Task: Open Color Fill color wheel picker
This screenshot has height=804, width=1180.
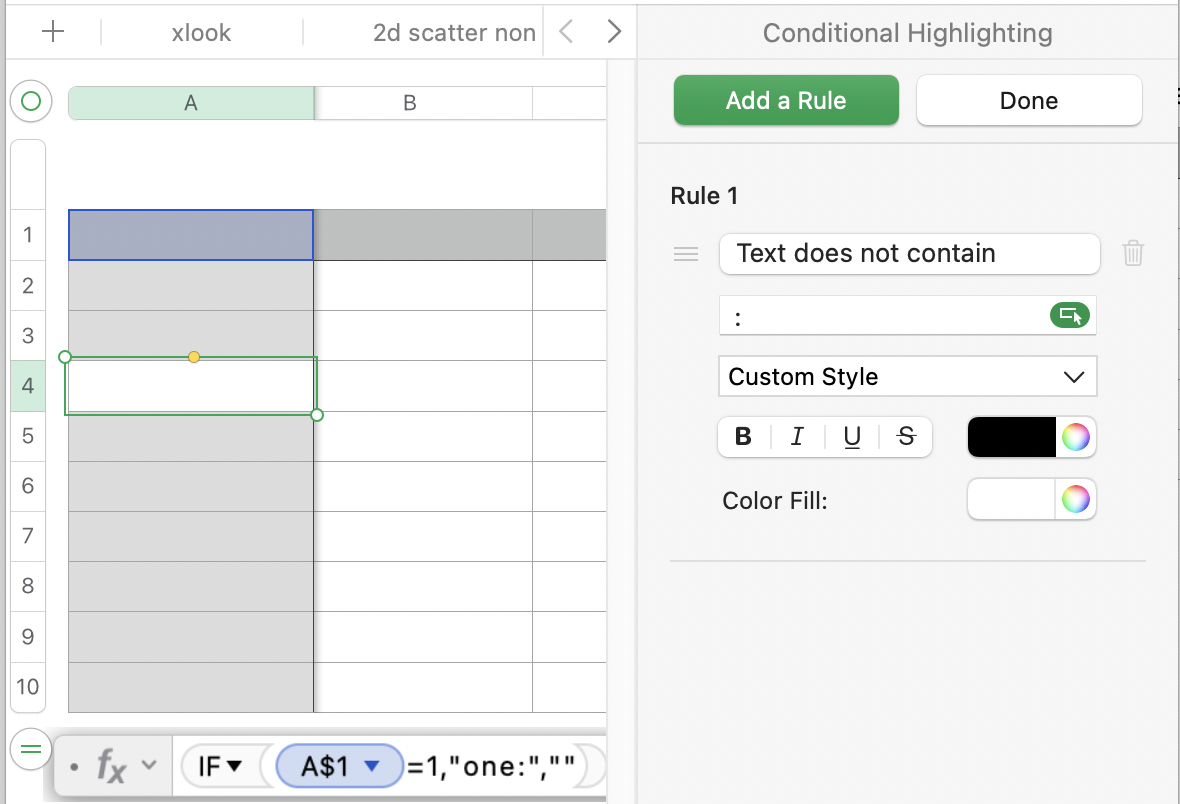Action: coord(1075,499)
